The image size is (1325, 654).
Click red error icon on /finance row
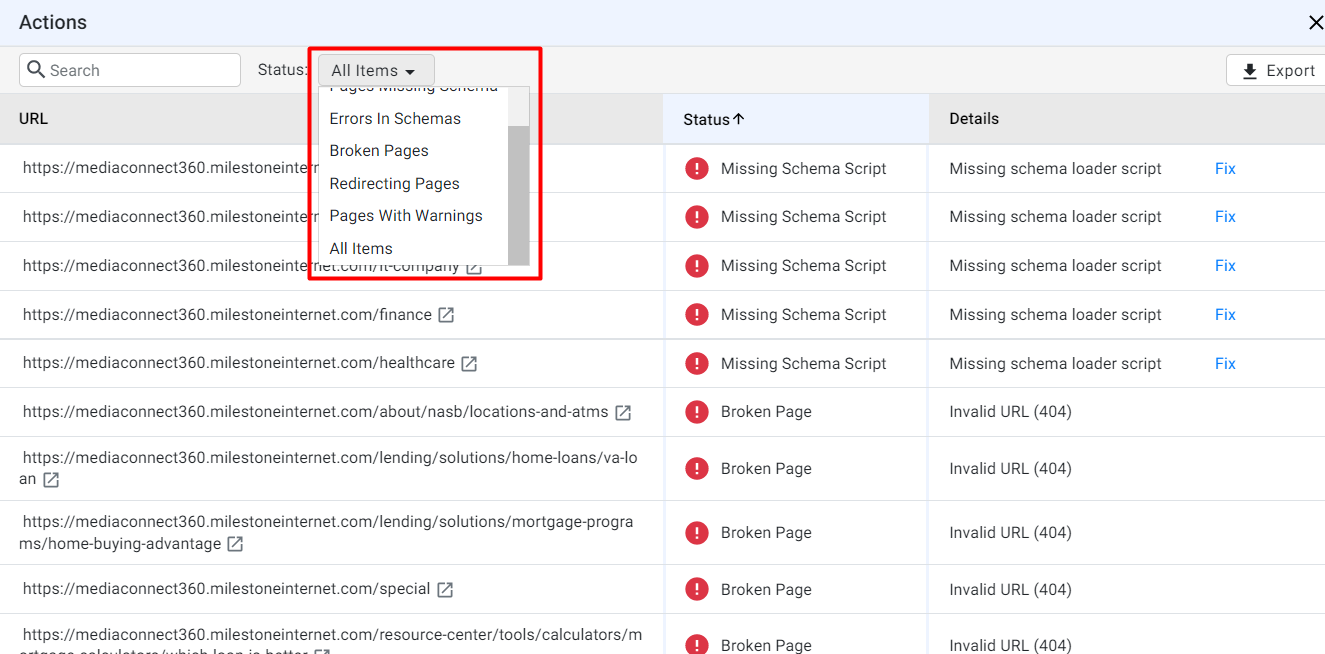[x=697, y=314]
